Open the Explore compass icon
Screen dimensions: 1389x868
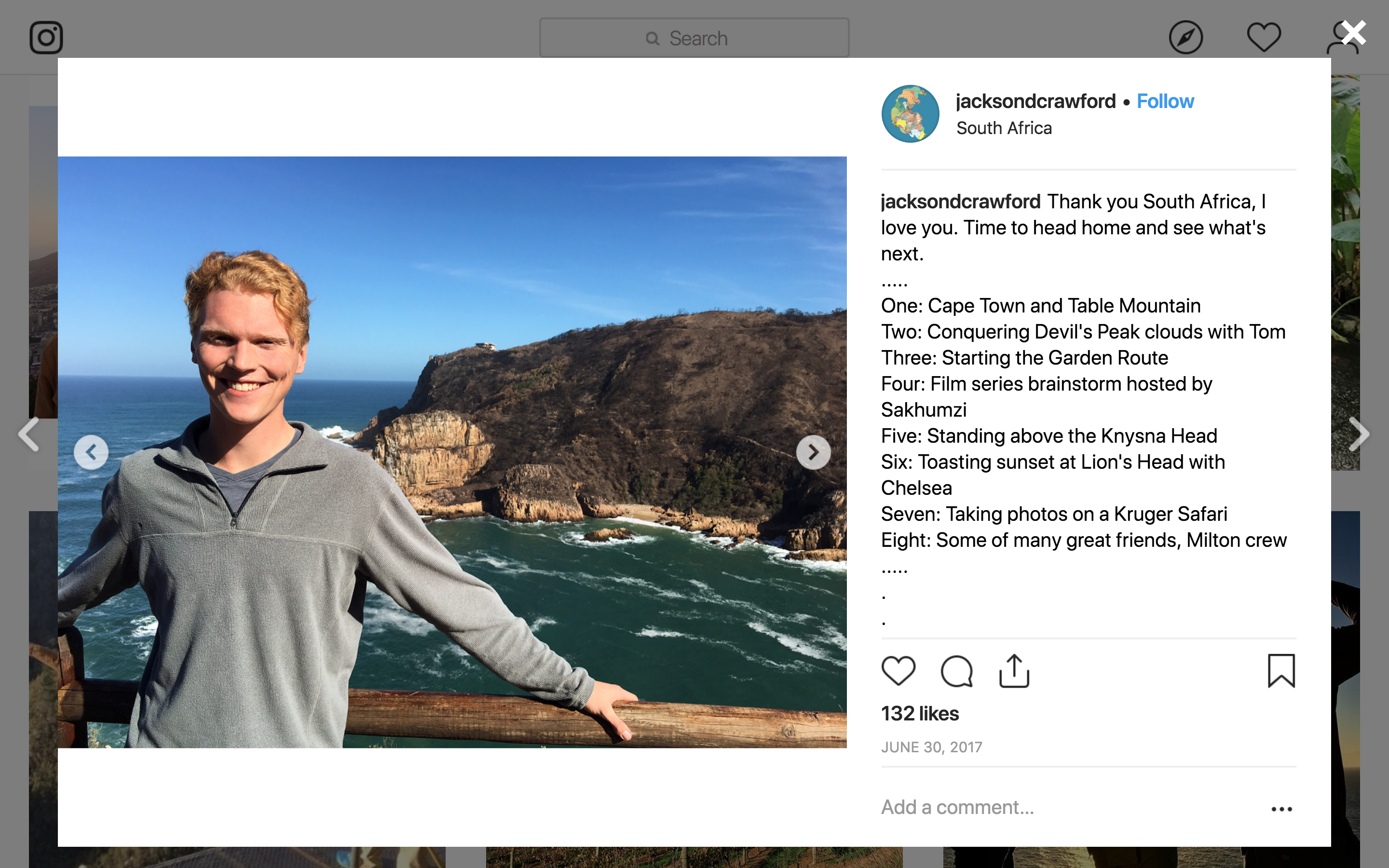coord(1185,38)
